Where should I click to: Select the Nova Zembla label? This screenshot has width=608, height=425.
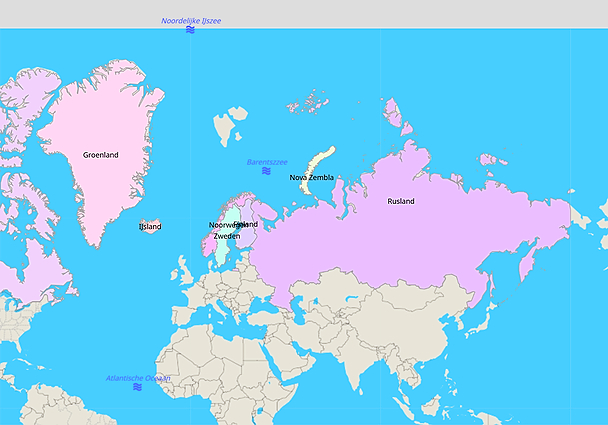[x=311, y=178]
